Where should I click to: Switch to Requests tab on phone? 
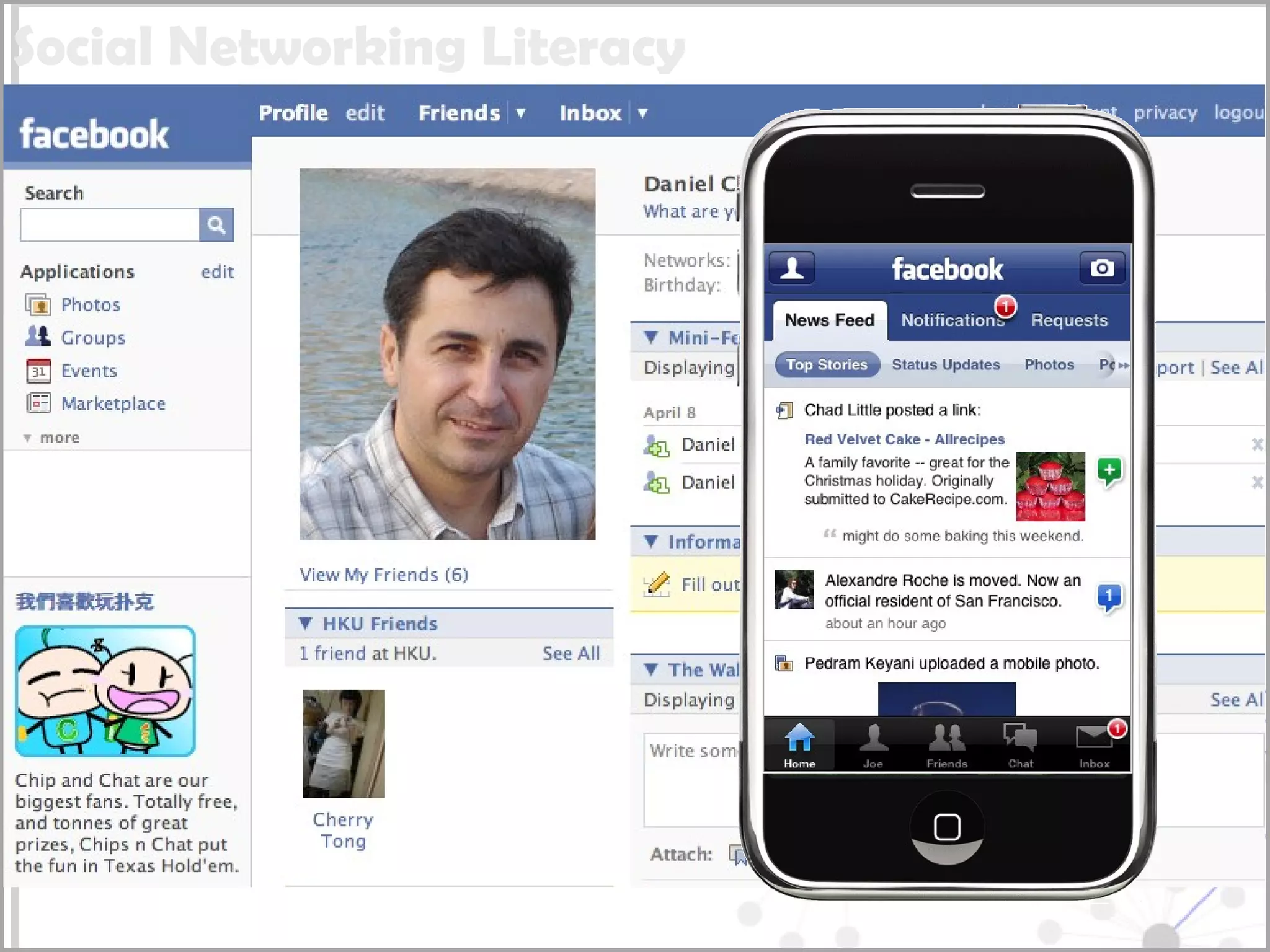coord(1069,320)
